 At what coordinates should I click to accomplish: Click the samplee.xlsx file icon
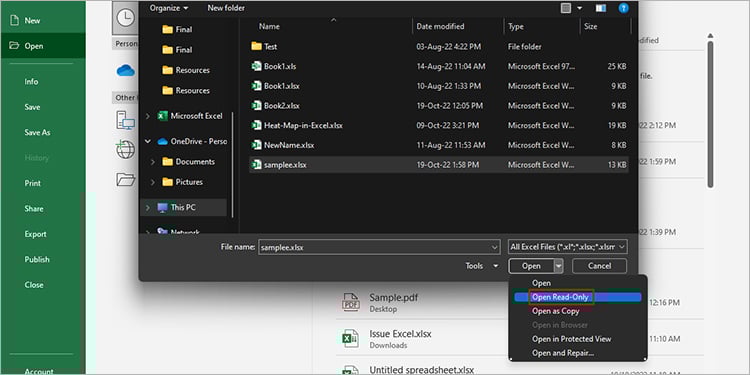(257, 165)
